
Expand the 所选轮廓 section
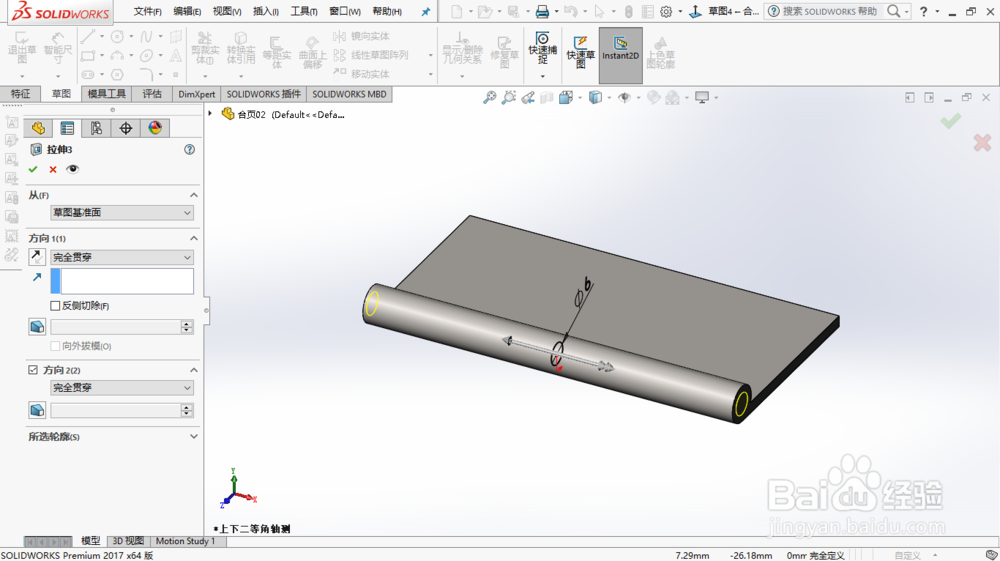194,437
